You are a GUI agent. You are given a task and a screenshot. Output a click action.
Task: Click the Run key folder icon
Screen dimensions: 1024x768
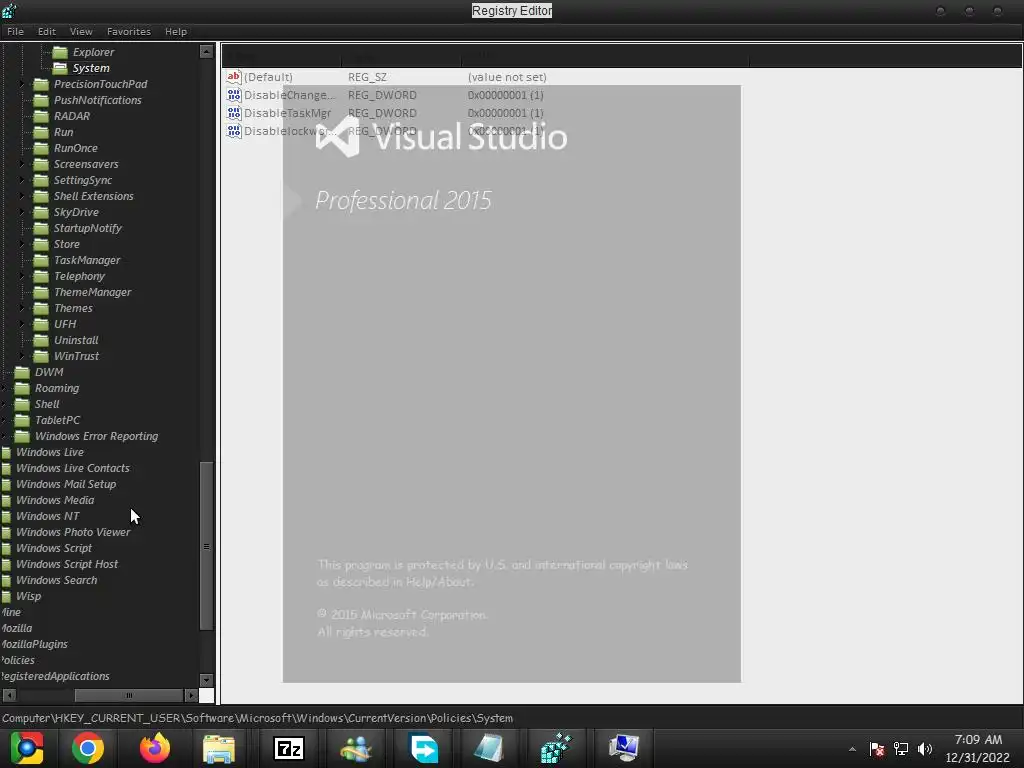point(41,132)
